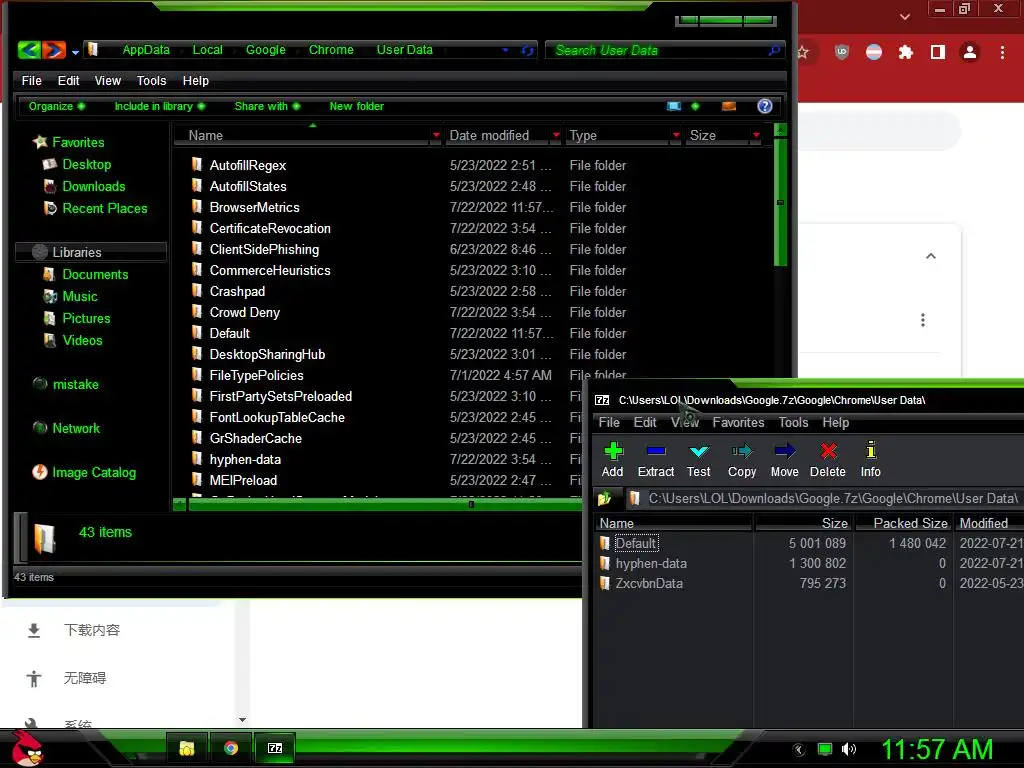Open the Tools menu in Explorer
Screen dimensions: 1024x768
pos(152,80)
